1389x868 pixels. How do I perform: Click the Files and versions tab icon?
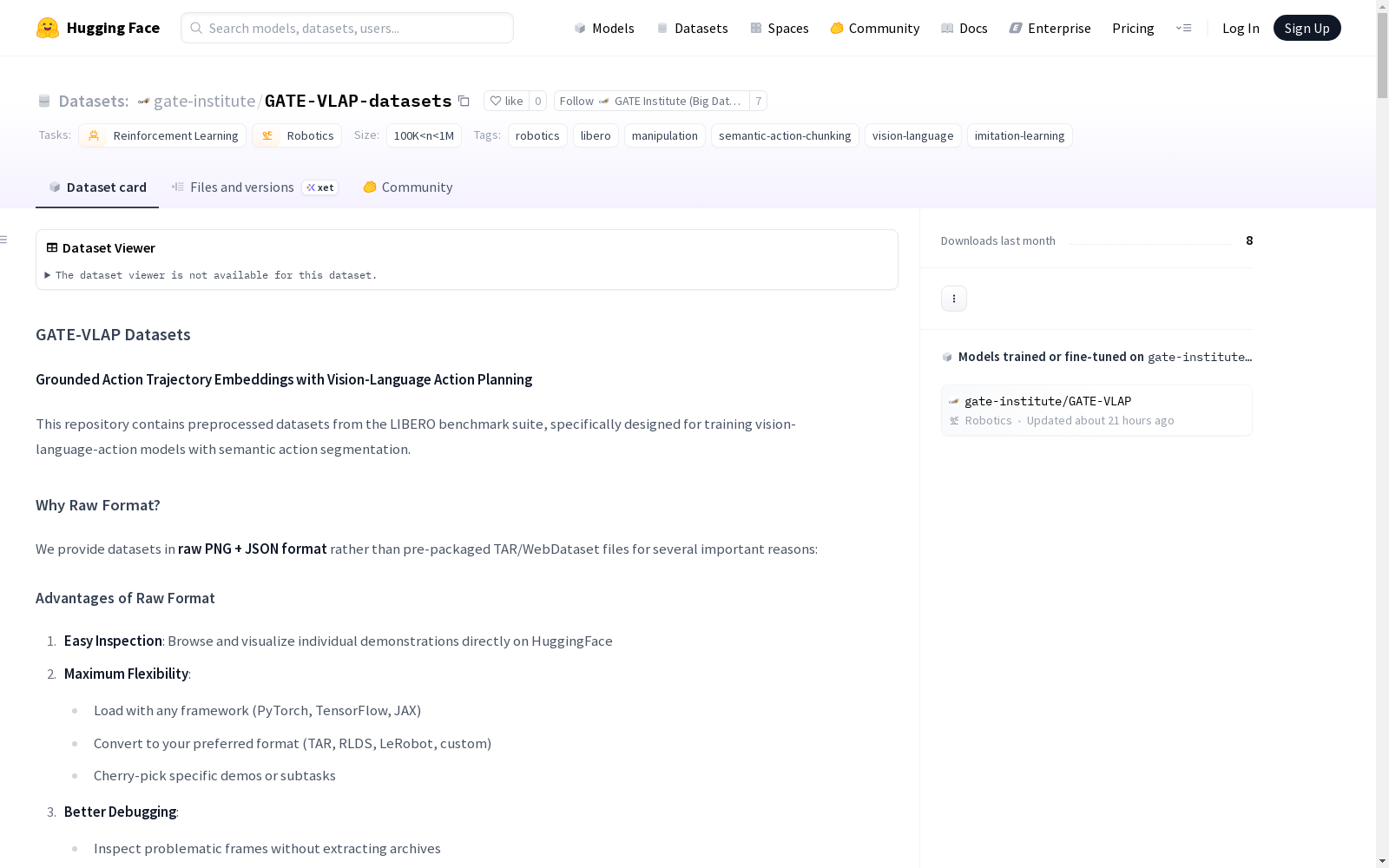(x=177, y=187)
